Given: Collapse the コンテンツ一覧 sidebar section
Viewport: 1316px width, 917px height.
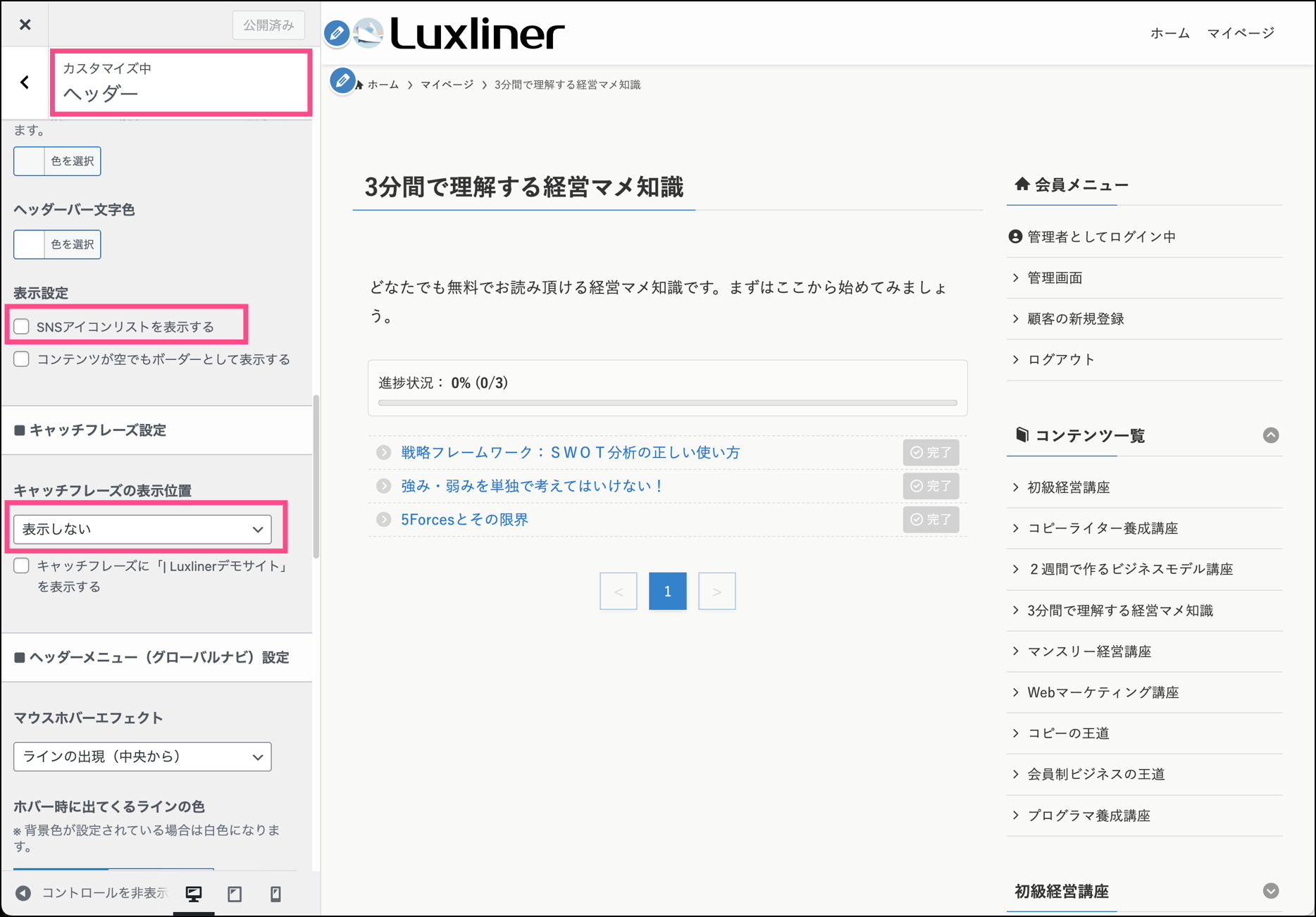Looking at the screenshot, I should tap(1270, 435).
